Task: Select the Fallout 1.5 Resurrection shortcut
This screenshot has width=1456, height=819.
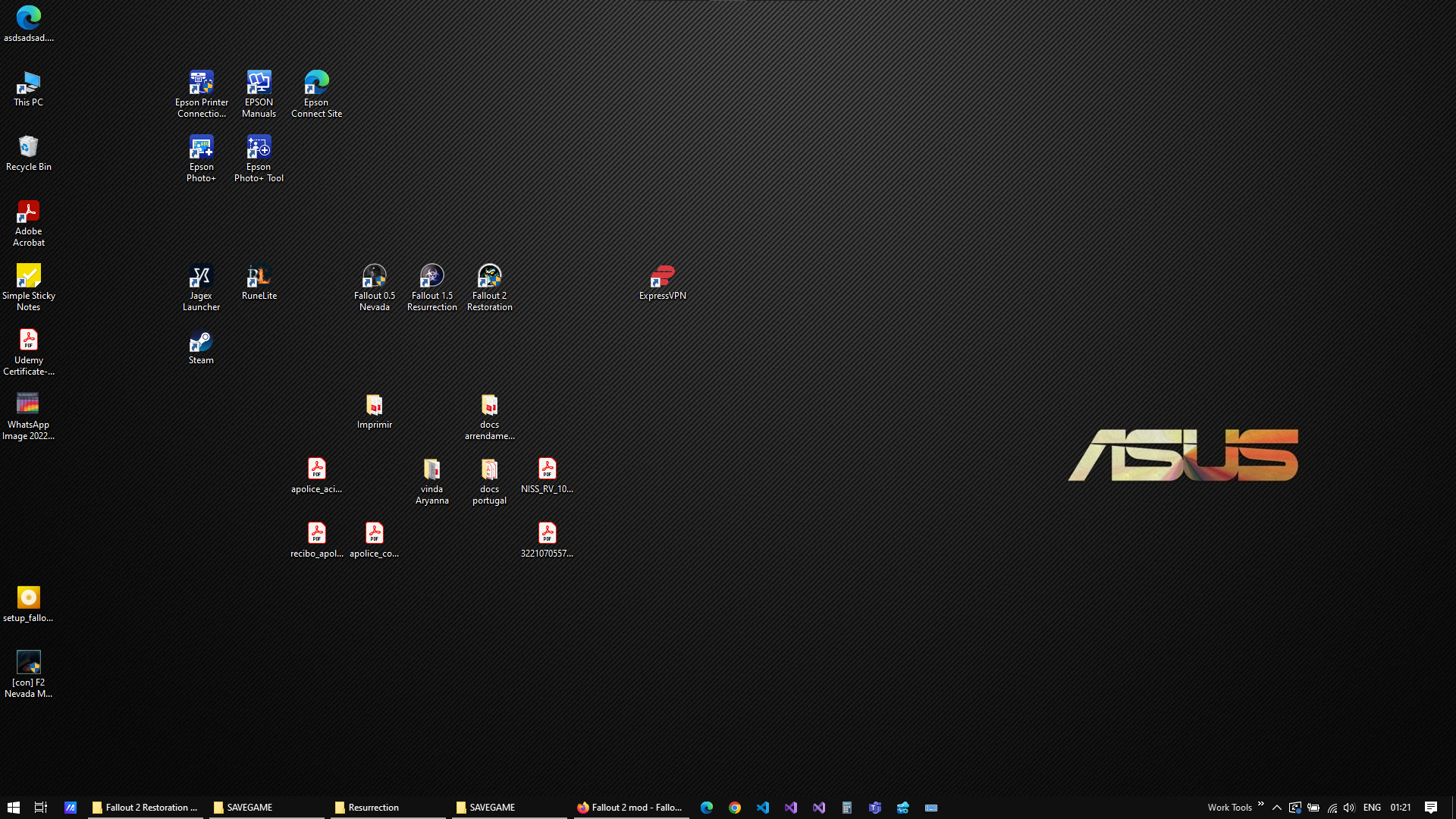Action: tap(431, 287)
